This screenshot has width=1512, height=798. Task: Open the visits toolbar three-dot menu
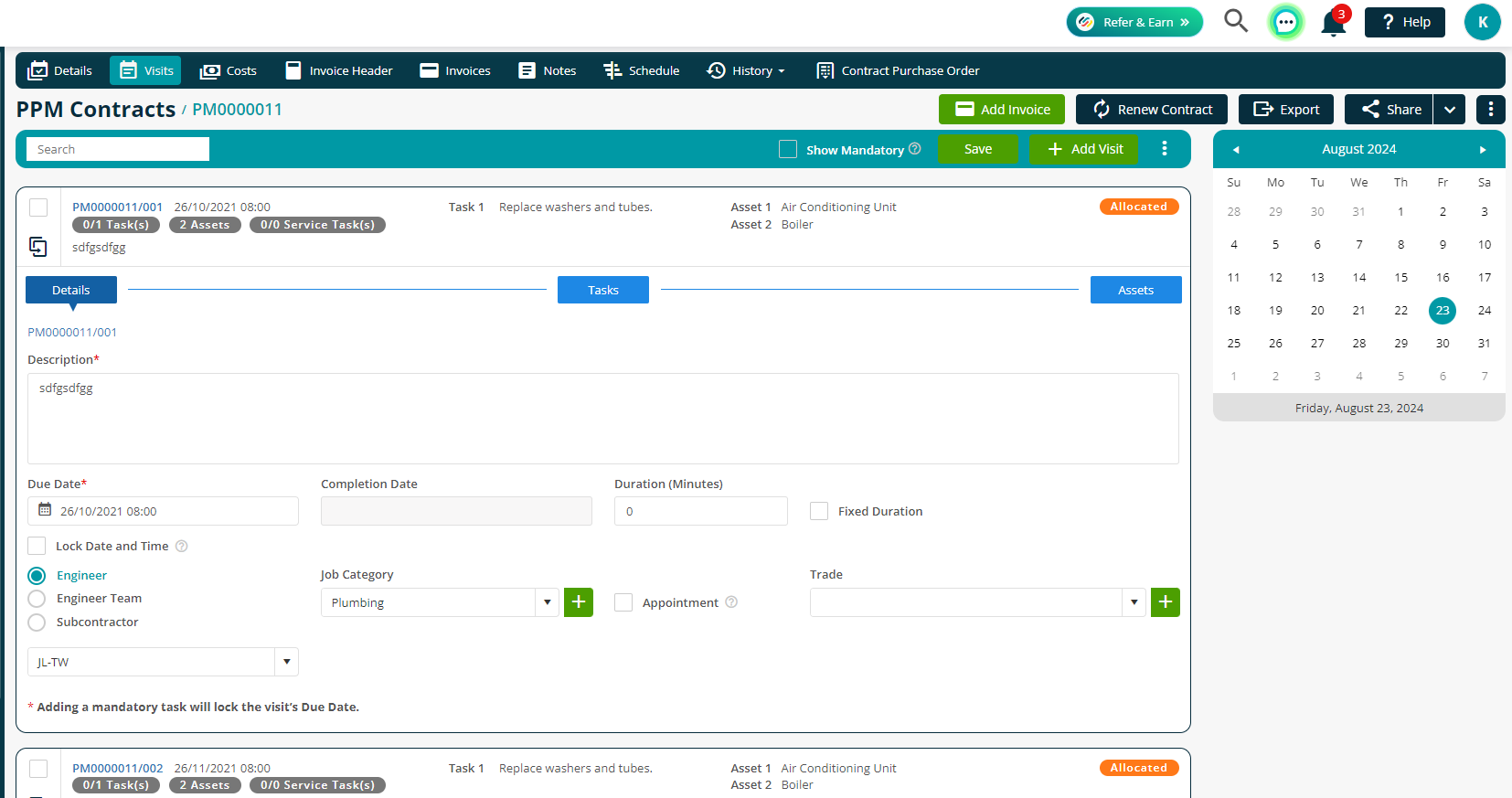coord(1165,148)
